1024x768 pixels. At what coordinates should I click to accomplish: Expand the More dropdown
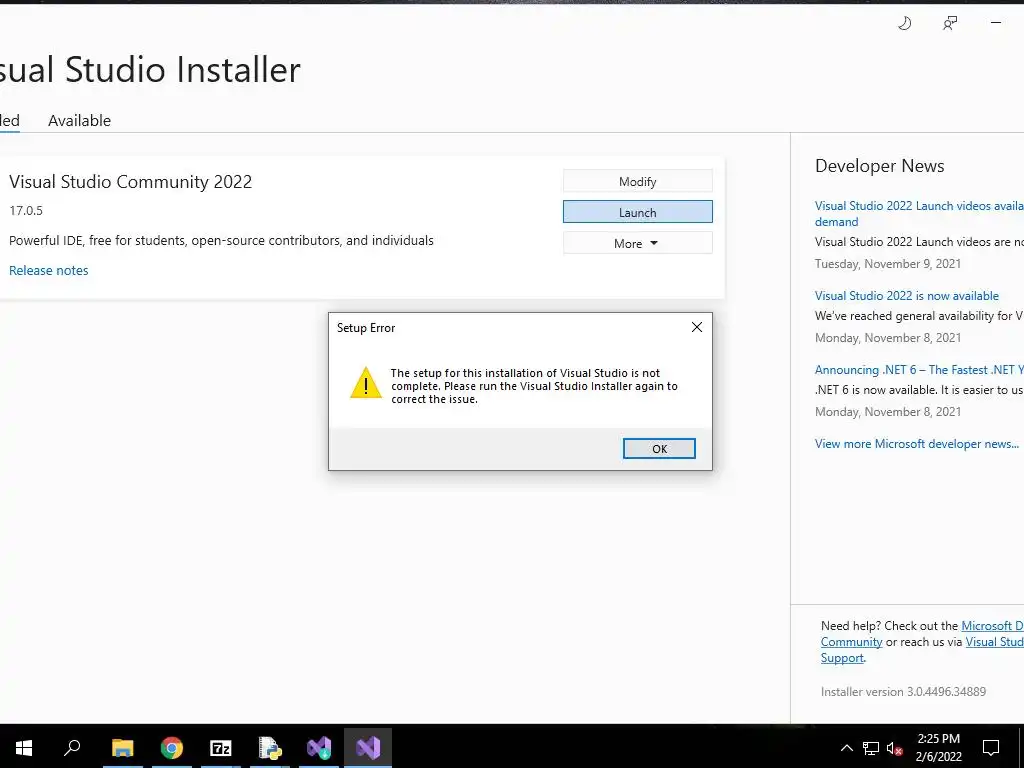click(637, 243)
